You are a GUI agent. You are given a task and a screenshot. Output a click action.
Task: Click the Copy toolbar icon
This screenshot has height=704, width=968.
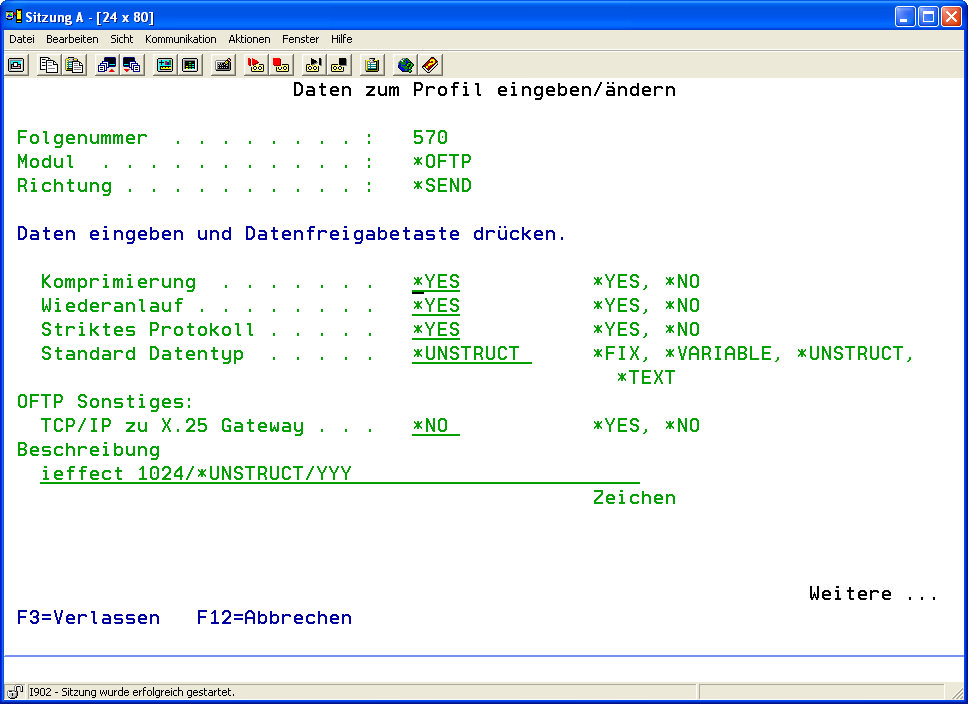48,65
